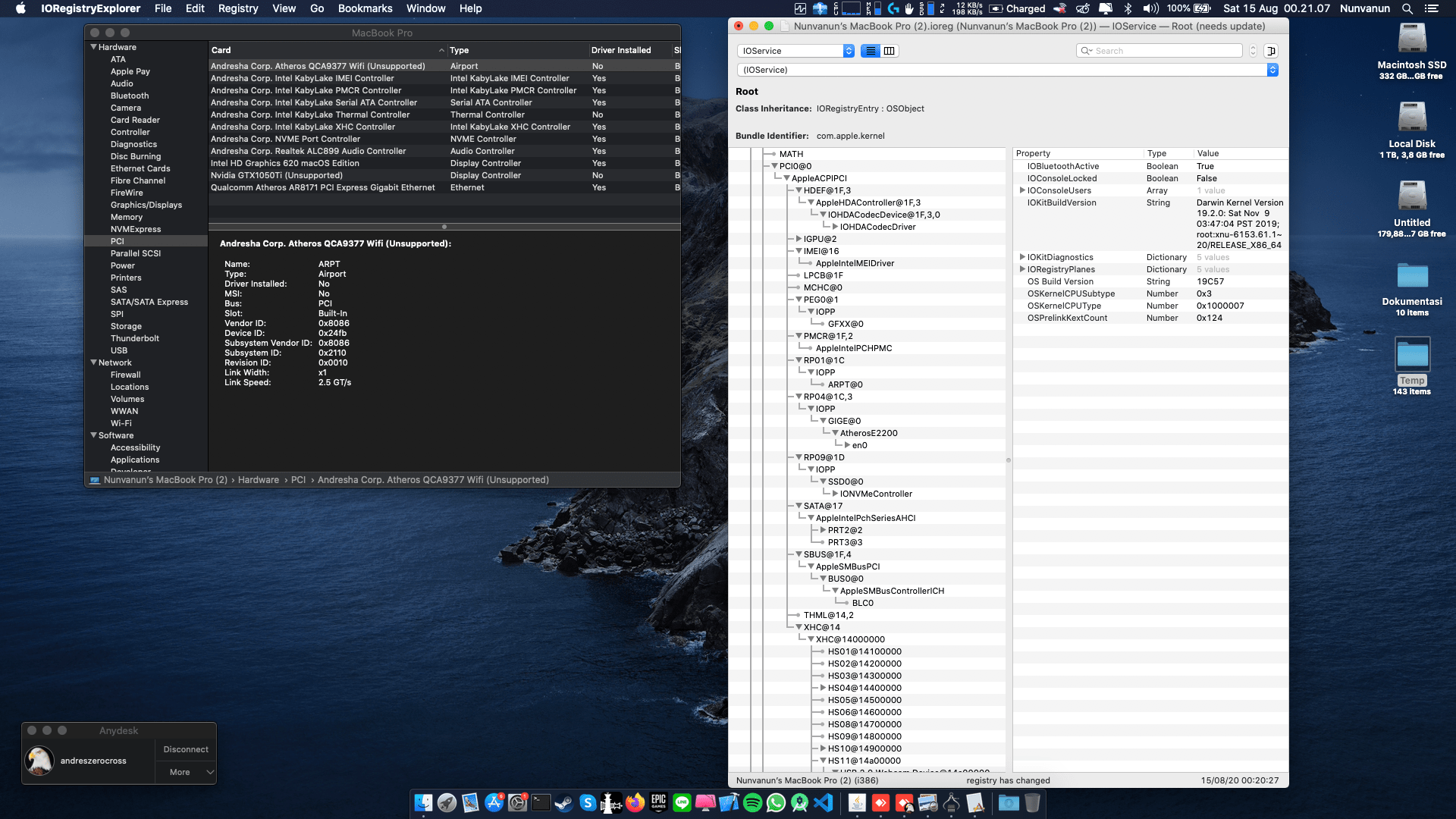Collapse the Hardware section in the sidebar

(x=93, y=47)
